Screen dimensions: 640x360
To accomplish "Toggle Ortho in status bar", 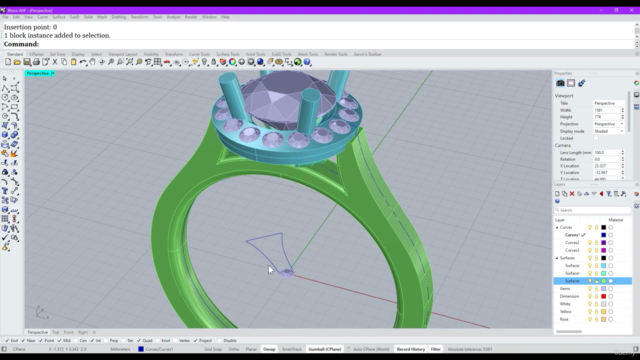I will [233, 349].
